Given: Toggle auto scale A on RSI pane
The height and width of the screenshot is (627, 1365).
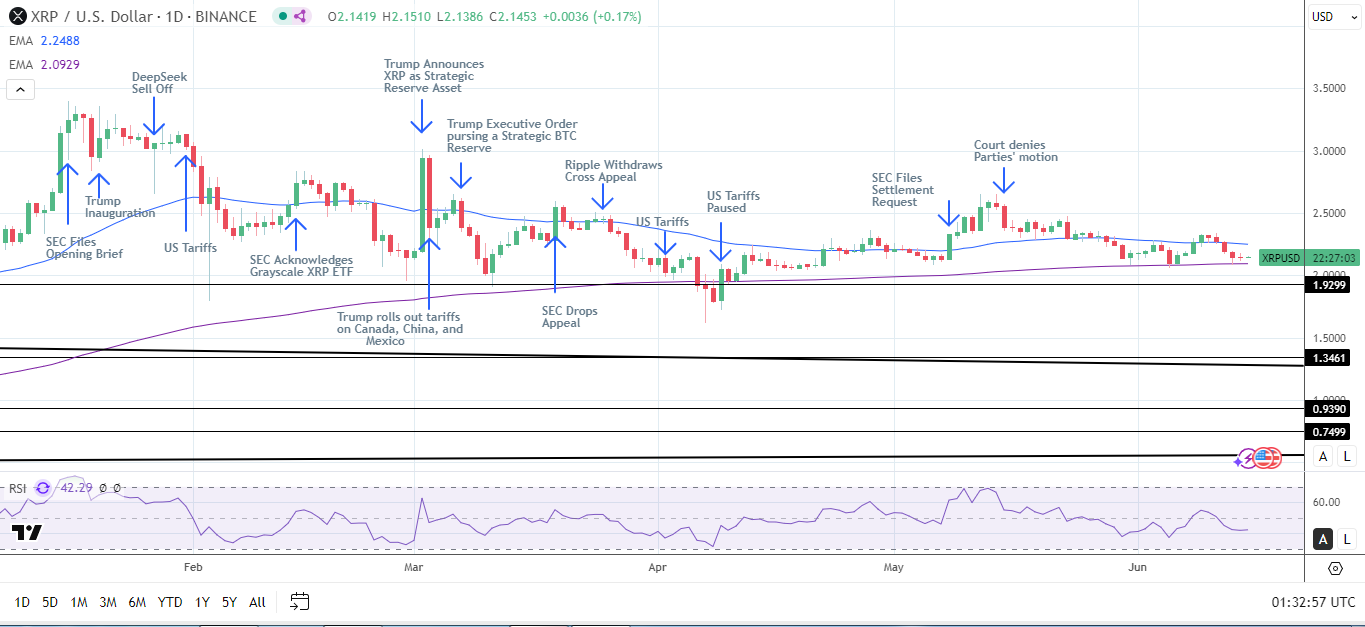Looking at the screenshot, I should click(1323, 539).
